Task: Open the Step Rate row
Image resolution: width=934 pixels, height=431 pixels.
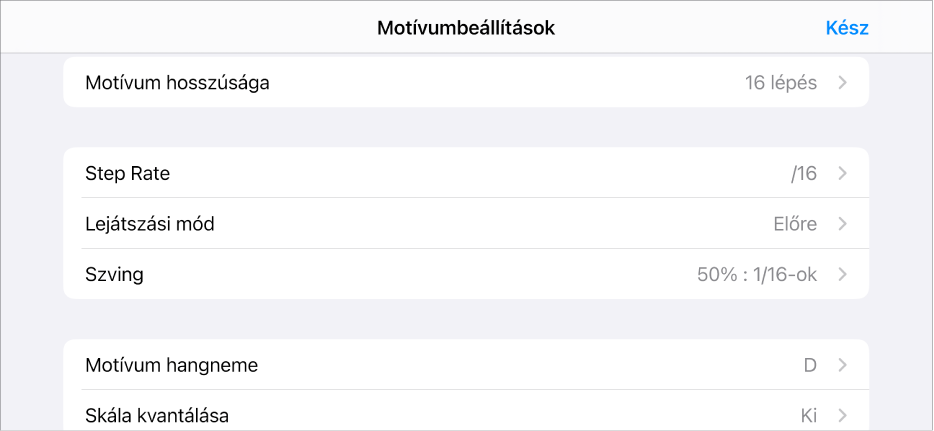Action: (128, 173)
